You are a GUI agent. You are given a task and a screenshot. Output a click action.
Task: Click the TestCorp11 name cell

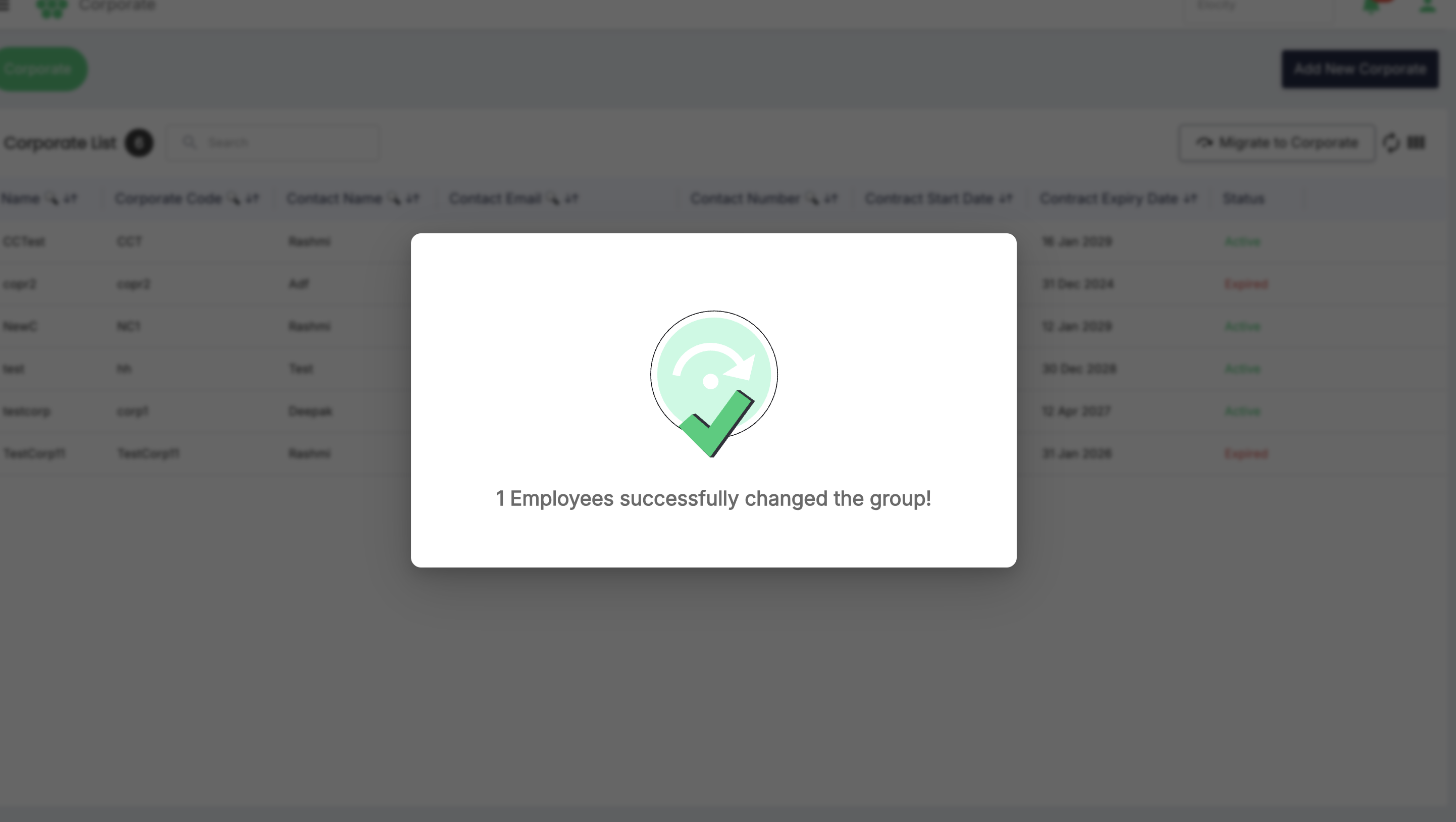coord(34,453)
